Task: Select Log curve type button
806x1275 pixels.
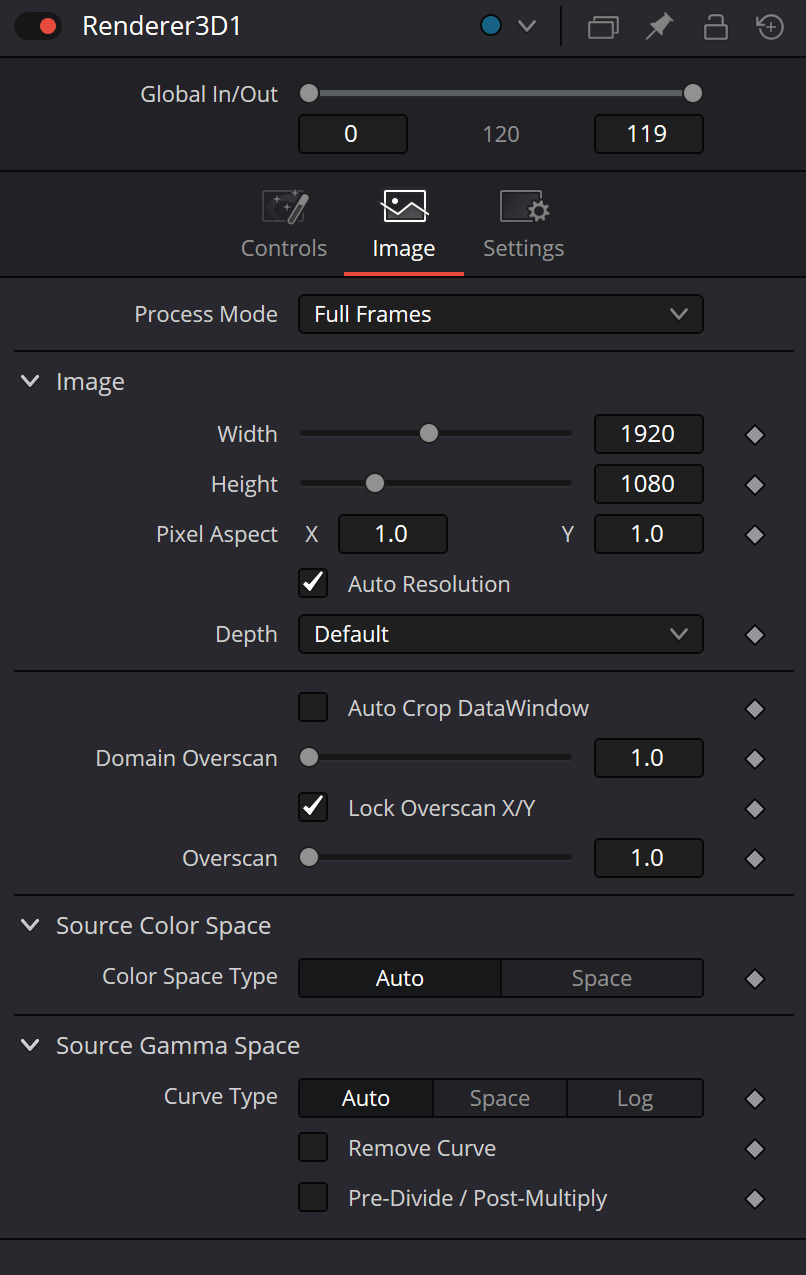Action: coord(635,1098)
